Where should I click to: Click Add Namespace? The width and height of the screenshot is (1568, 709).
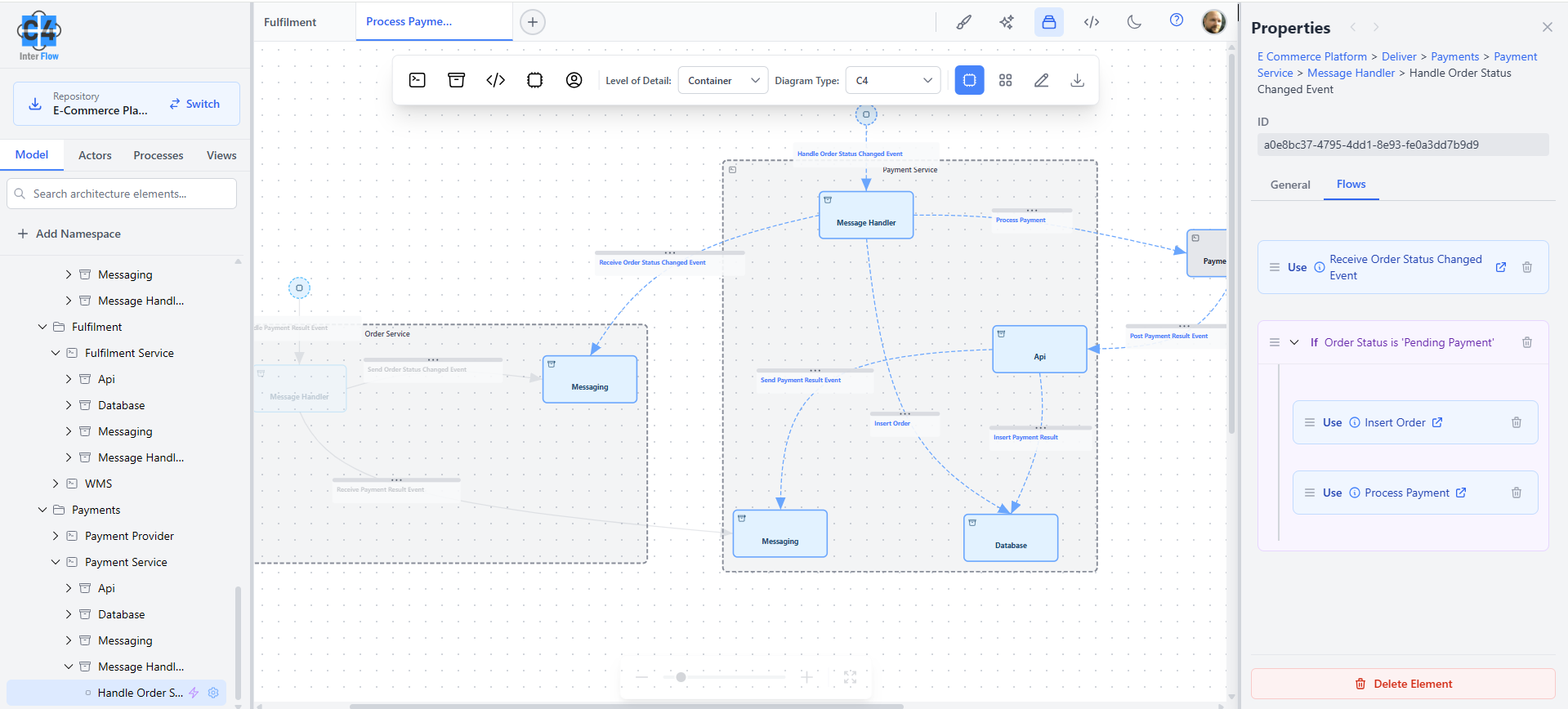(69, 234)
